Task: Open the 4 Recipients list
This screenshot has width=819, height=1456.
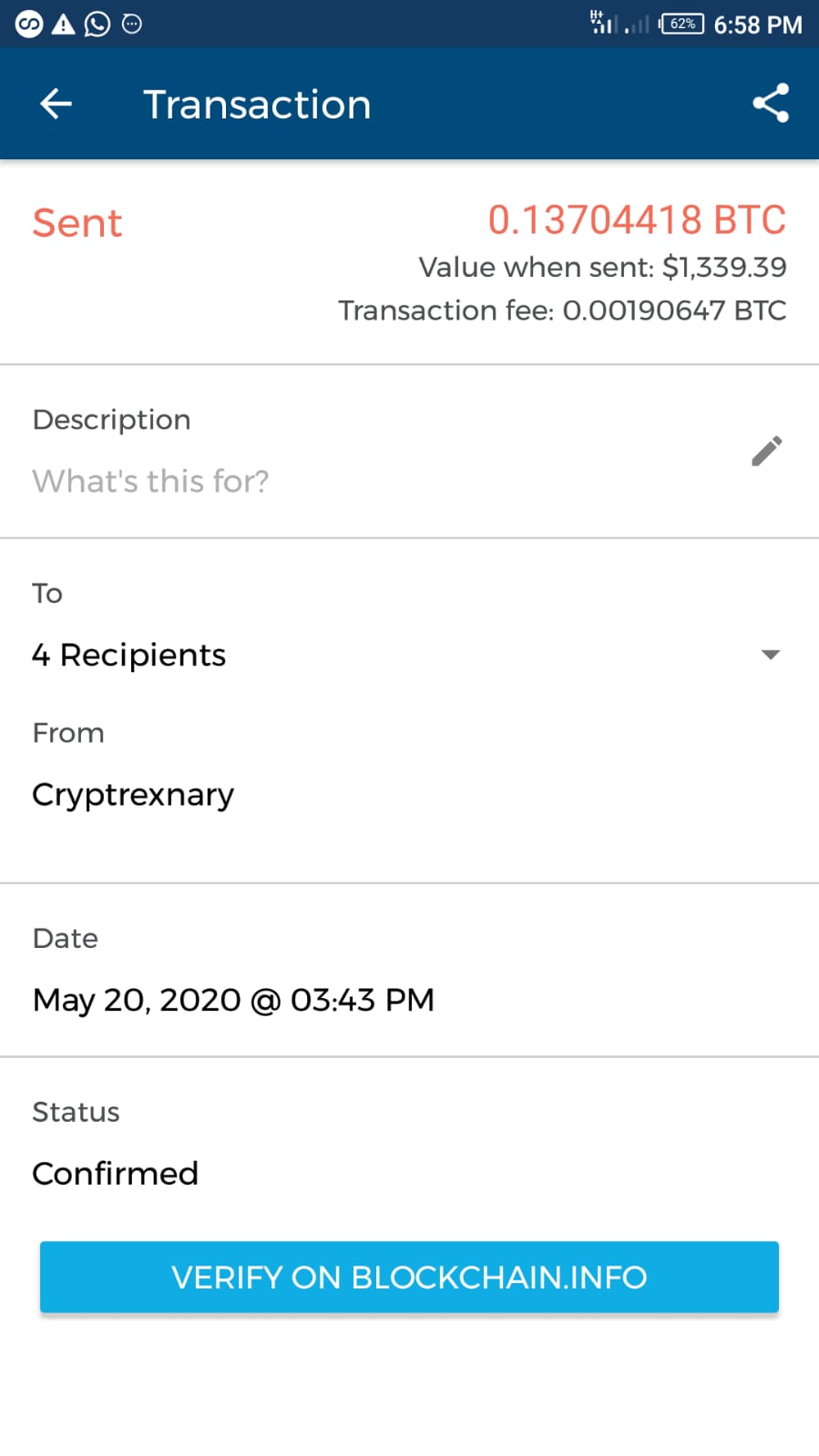Action: (129, 655)
